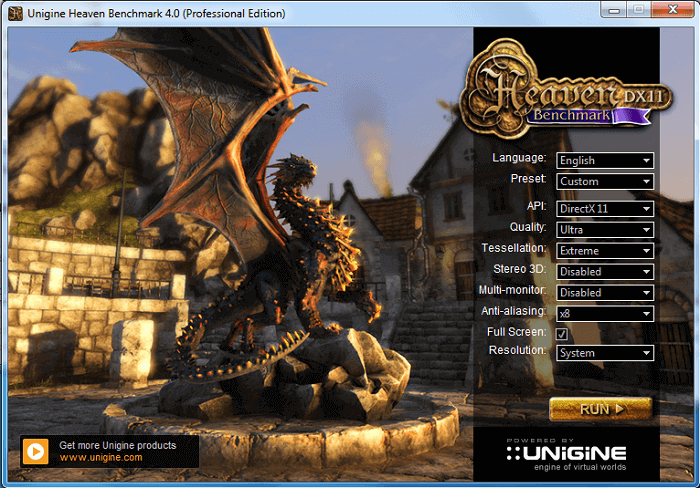Change the Quality dropdown from Ultra
The height and width of the screenshot is (488, 700).
(604, 230)
